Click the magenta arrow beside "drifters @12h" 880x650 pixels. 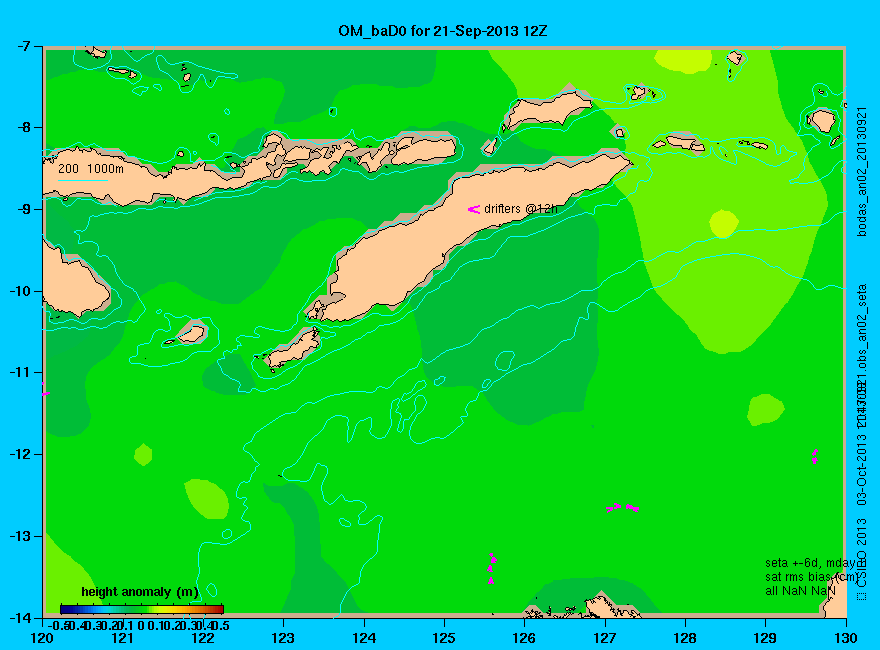point(474,209)
